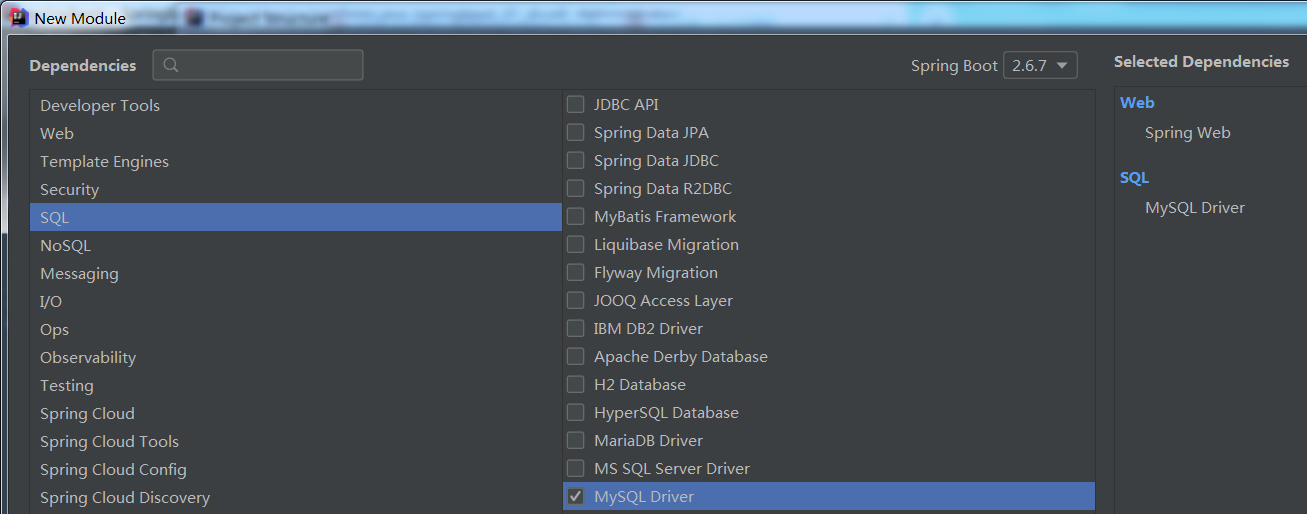The height and width of the screenshot is (514, 1307).
Task: Select the SQL category
Action: point(296,217)
